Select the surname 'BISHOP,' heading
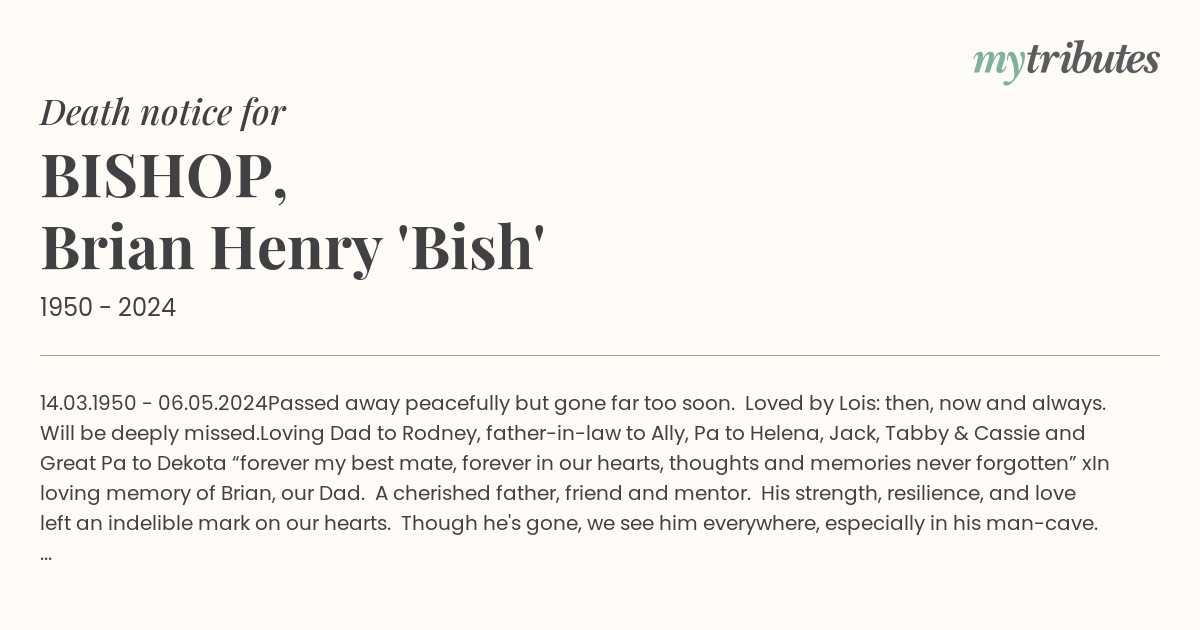 164,176
